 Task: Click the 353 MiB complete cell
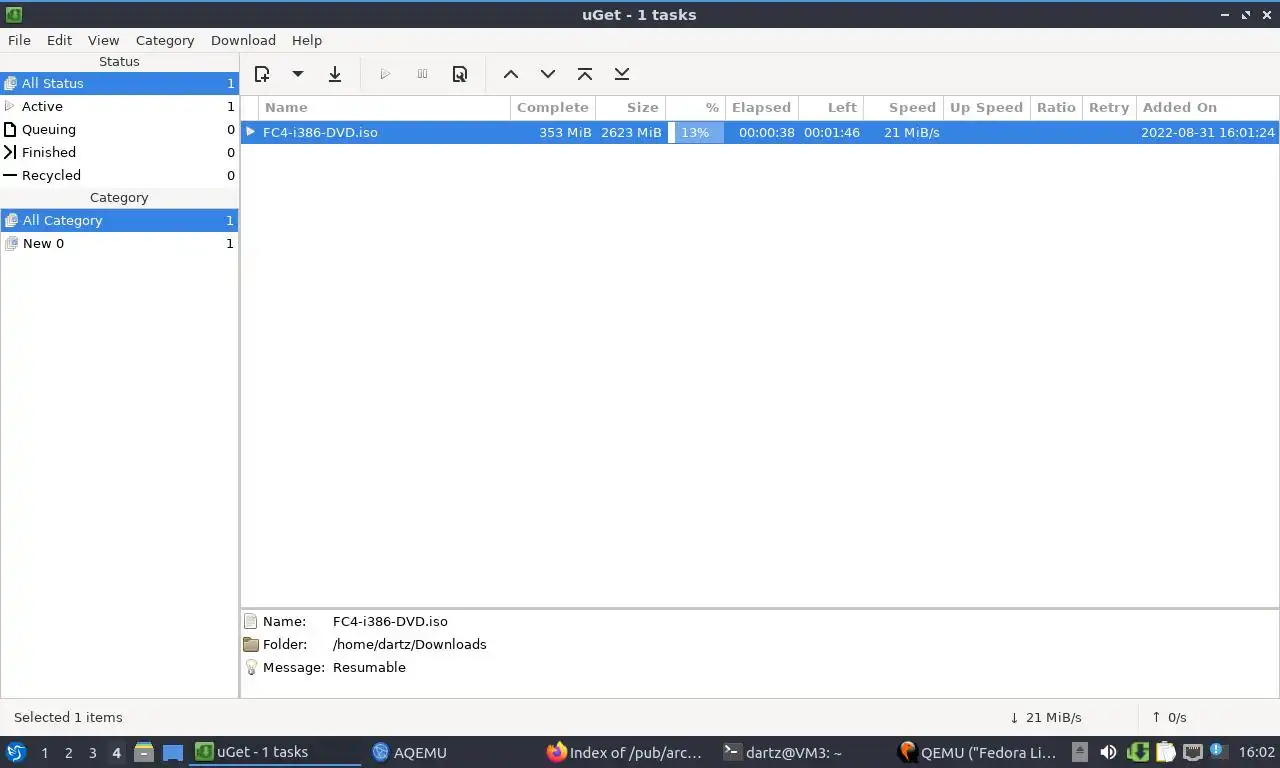click(x=565, y=132)
